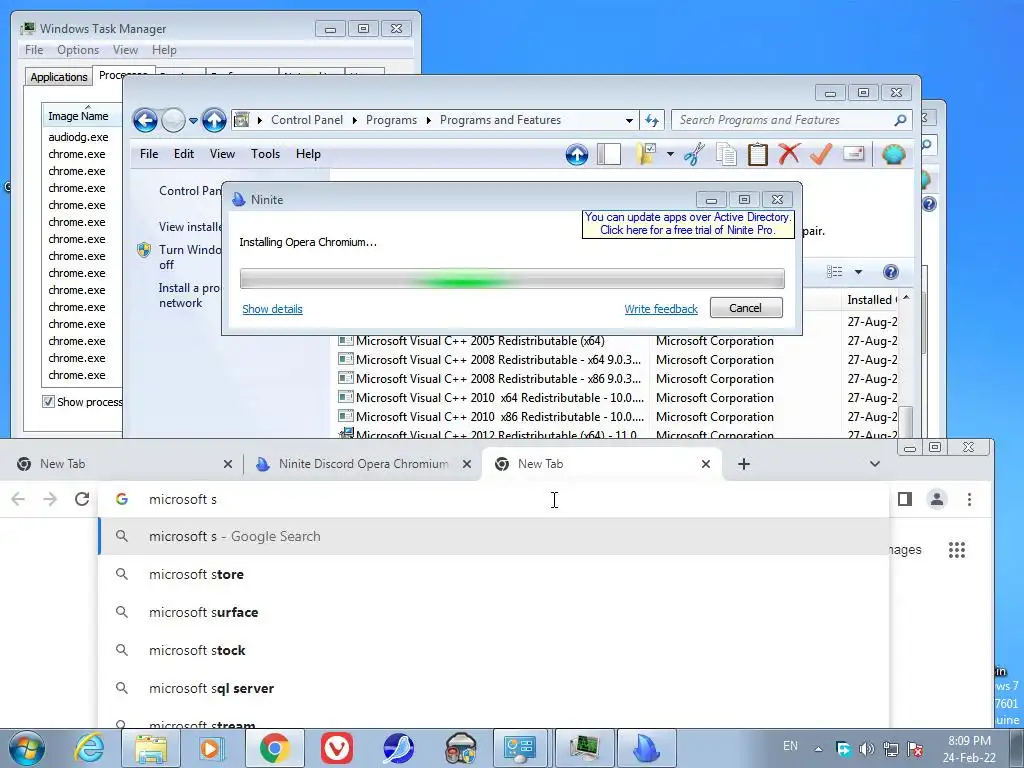This screenshot has height=768, width=1024.
Task: Click the Up folder arrow beside the address bar
Action: tap(214, 120)
